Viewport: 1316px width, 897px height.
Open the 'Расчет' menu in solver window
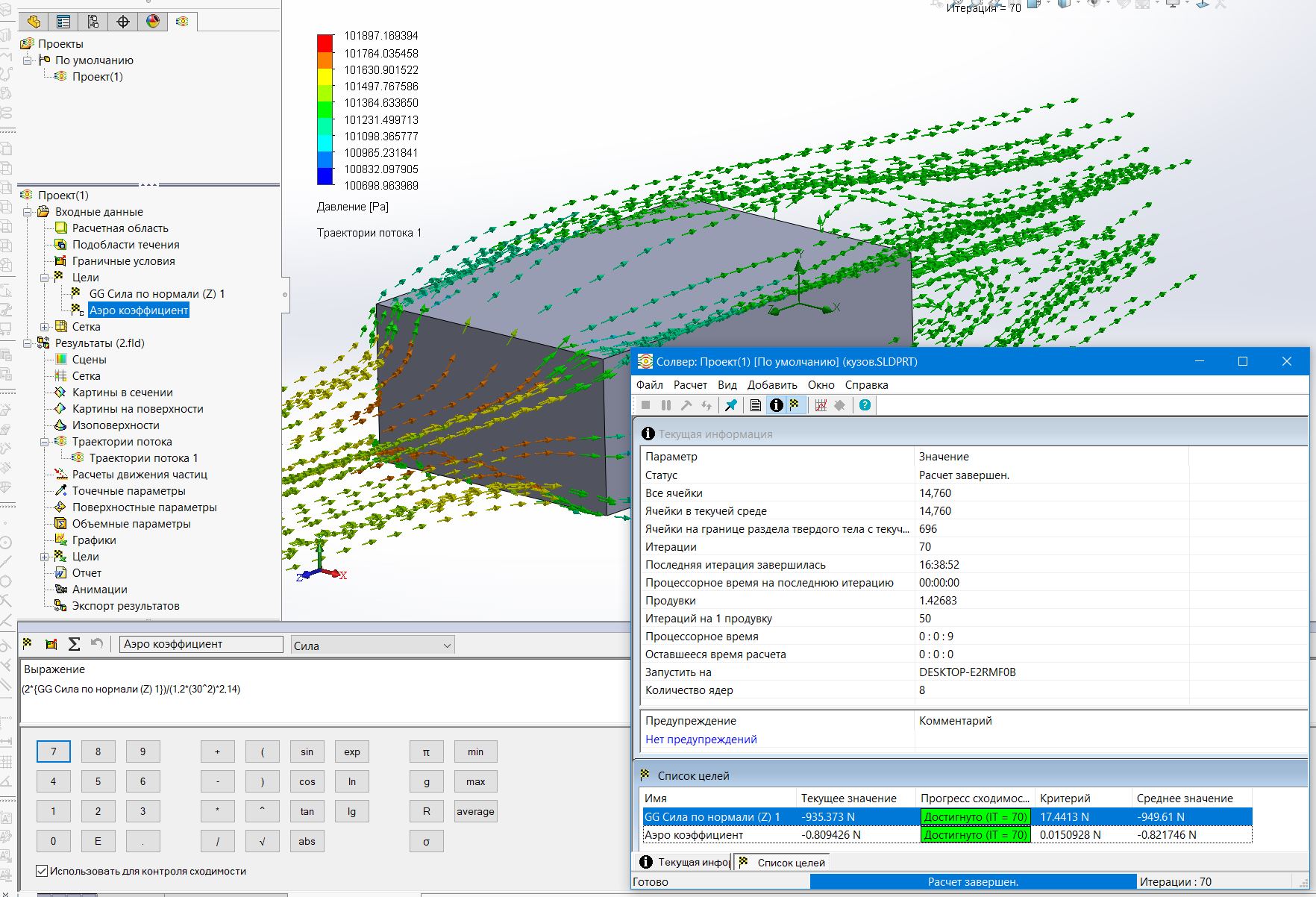tap(690, 385)
